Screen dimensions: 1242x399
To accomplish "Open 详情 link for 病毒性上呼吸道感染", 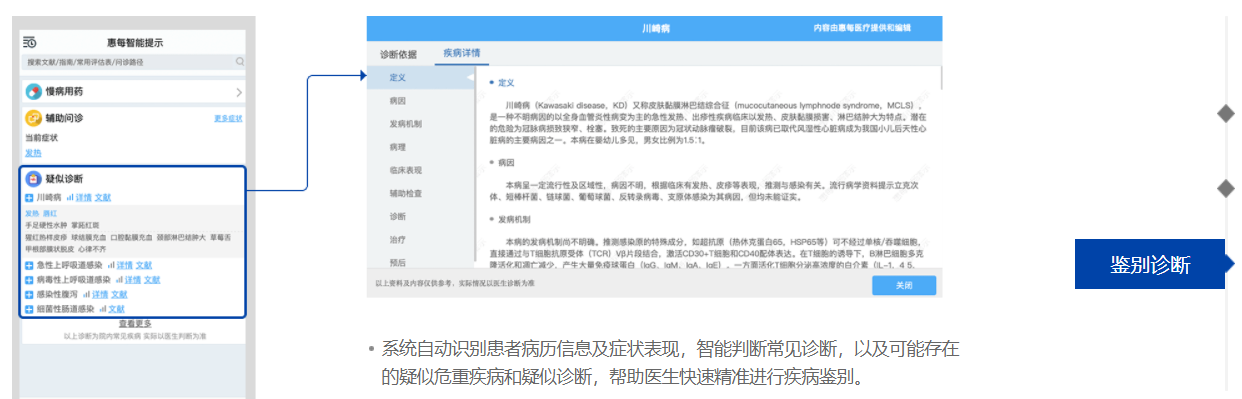I will pos(133,280).
